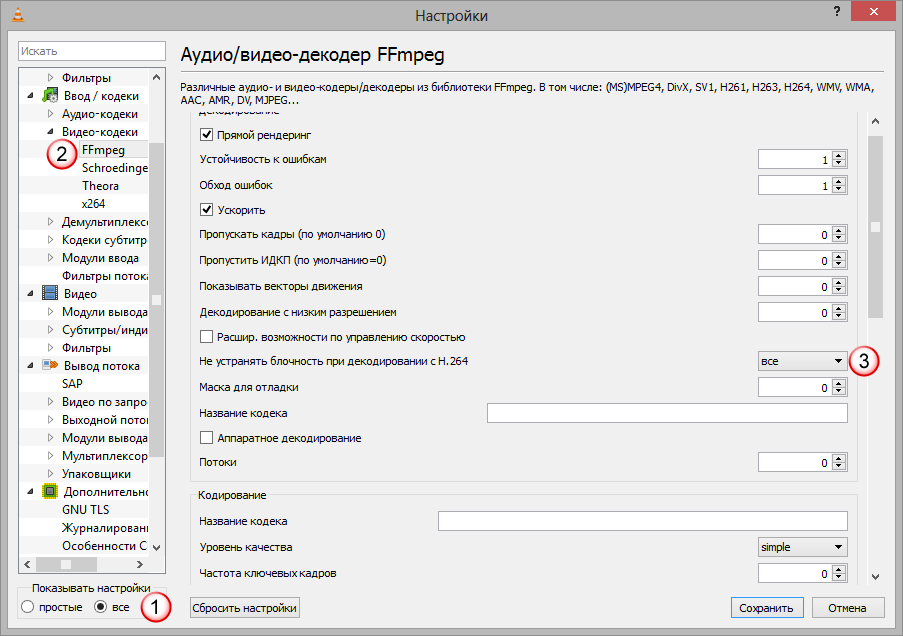
Task: Click Сбросить настройки button
Action: (245, 608)
